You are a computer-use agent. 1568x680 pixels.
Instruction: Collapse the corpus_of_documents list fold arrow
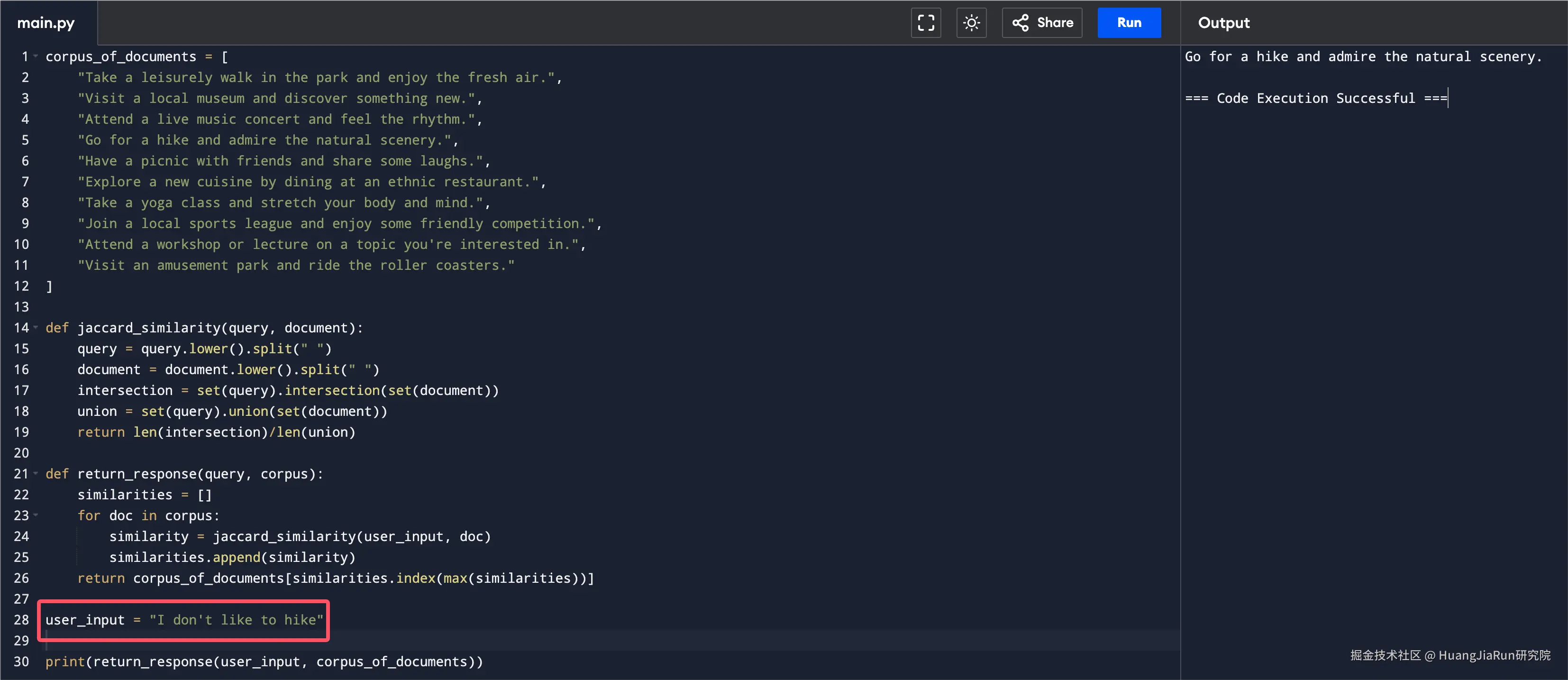pyautogui.click(x=36, y=56)
